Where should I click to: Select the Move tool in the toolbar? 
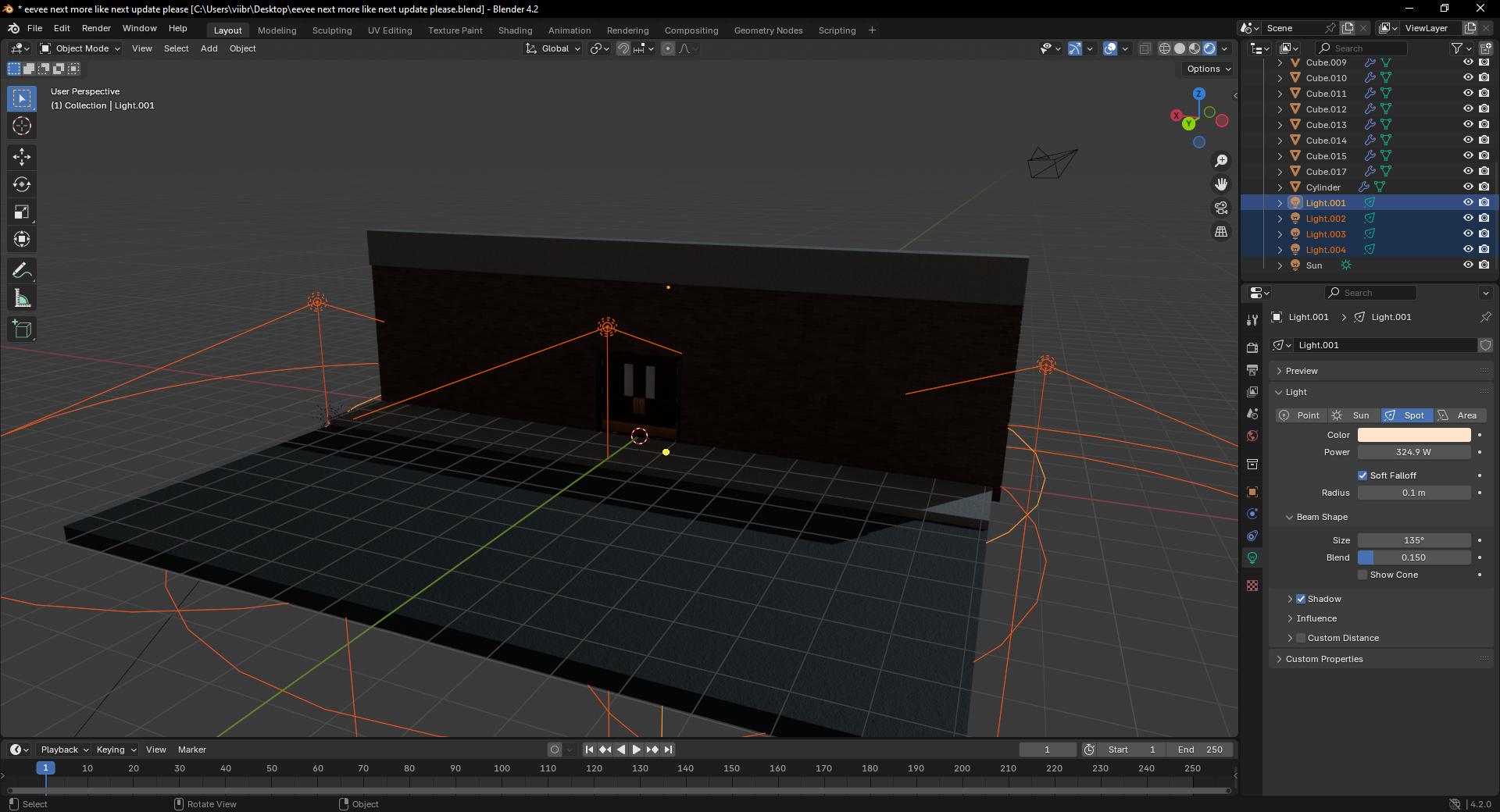(22, 157)
